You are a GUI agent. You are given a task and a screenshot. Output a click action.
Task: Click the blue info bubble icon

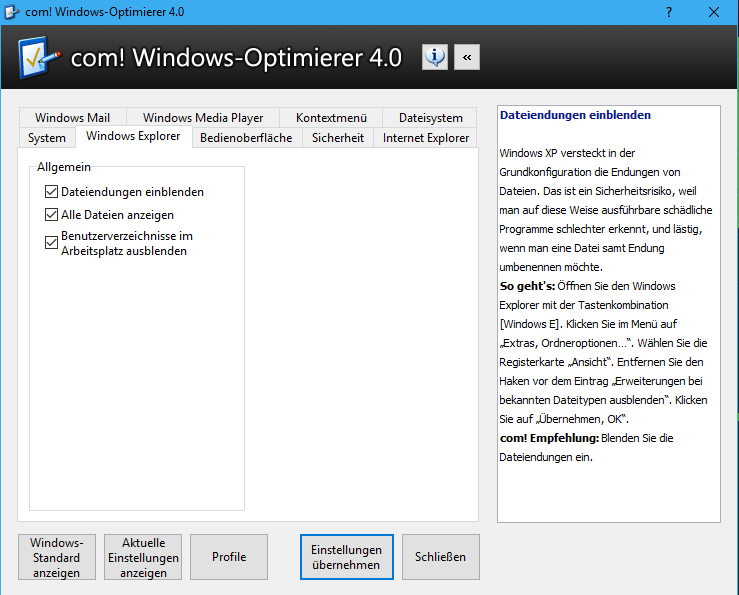[435, 57]
